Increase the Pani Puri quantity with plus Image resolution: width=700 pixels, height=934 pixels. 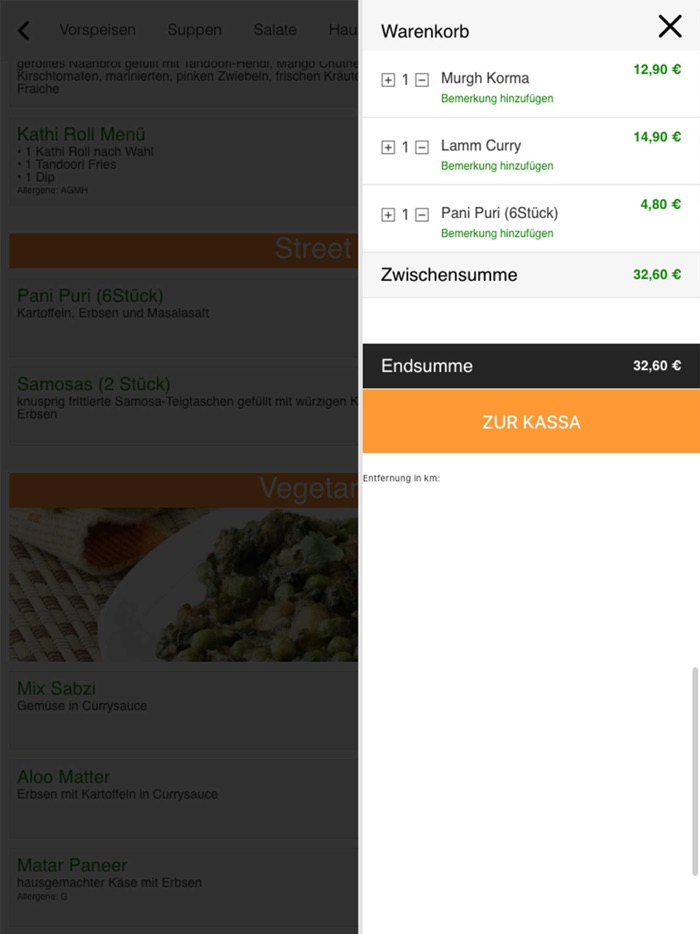[388, 214]
